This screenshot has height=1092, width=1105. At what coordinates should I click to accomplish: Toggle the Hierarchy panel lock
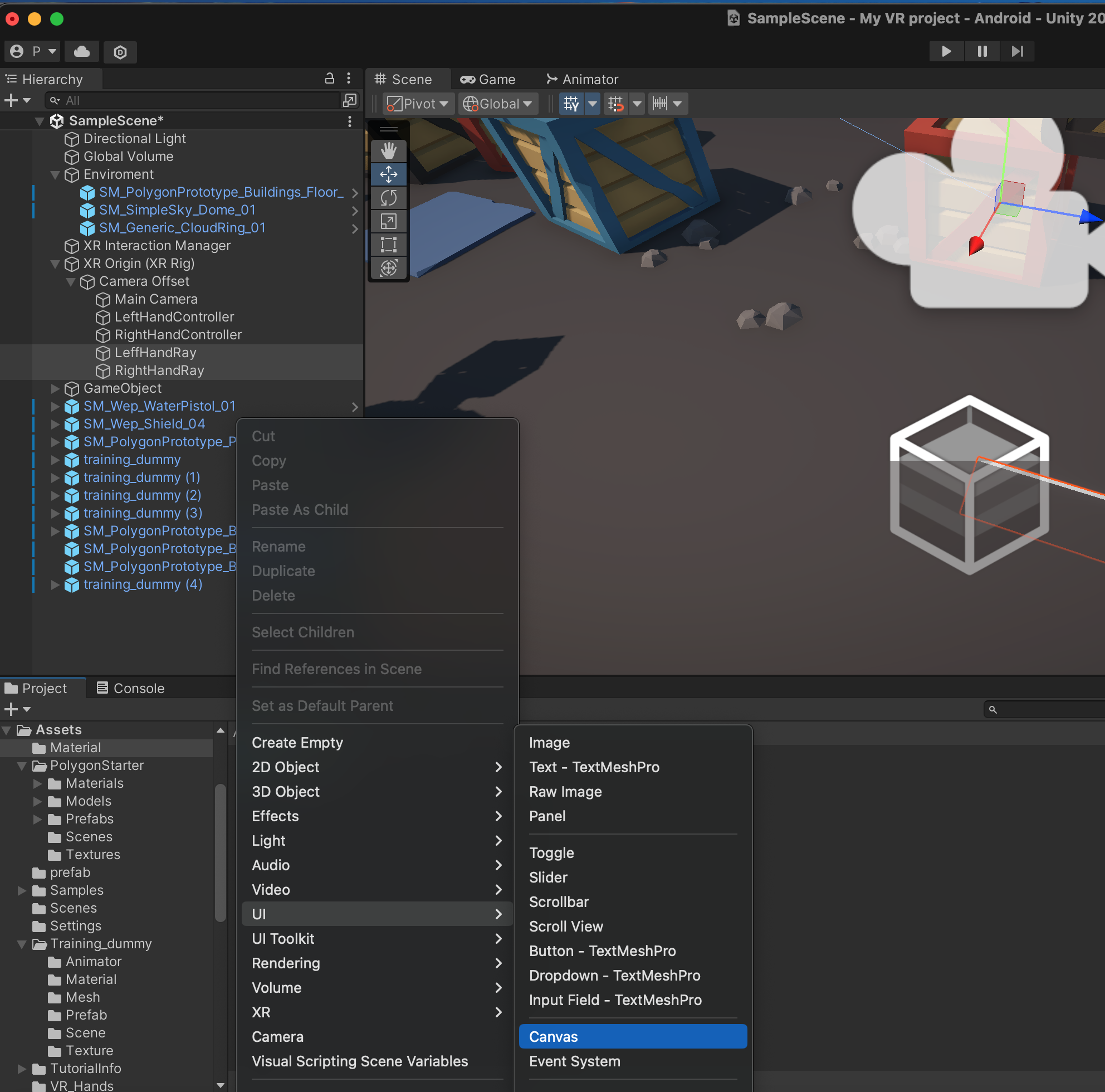pyautogui.click(x=330, y=79)
